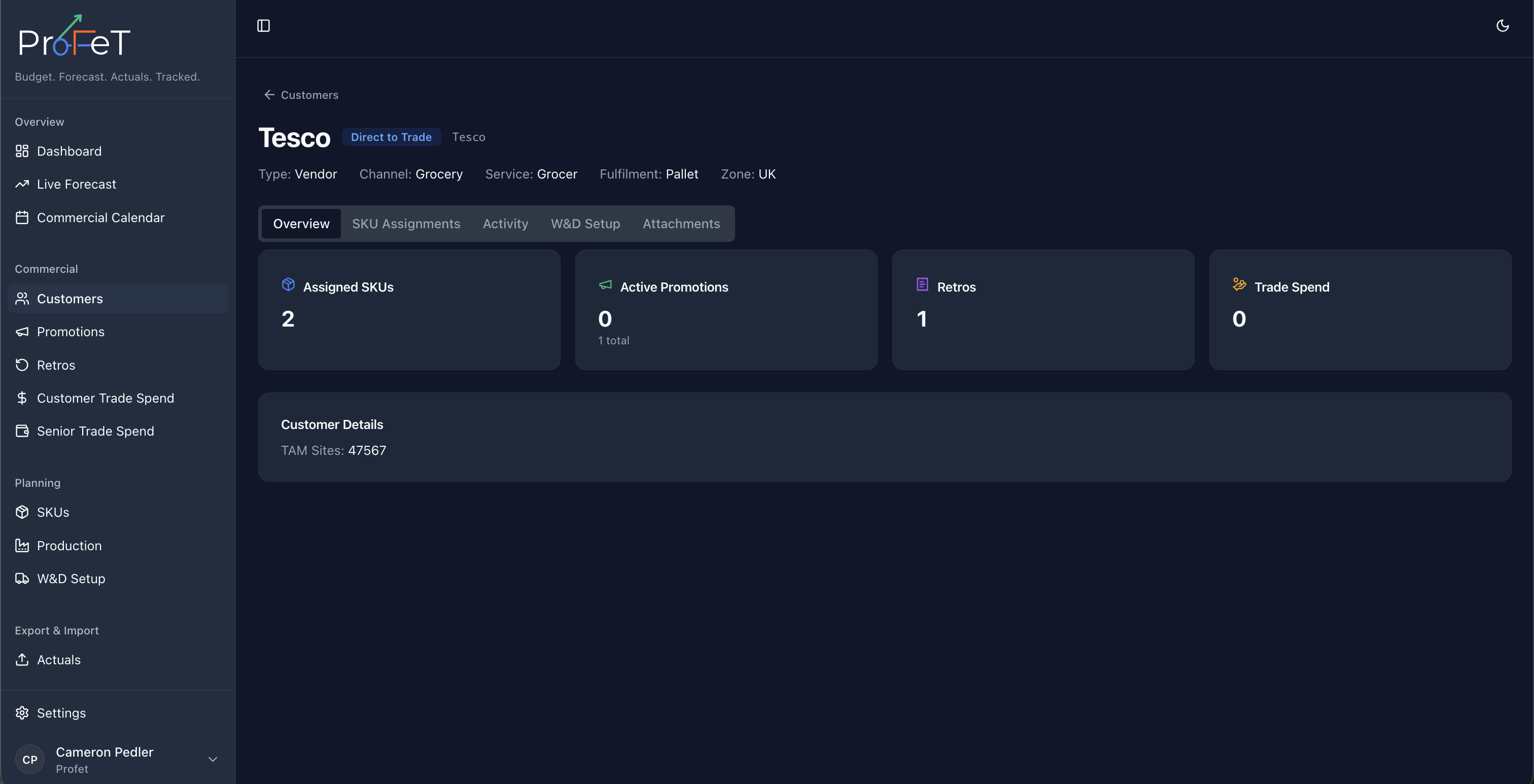Open Actuals under Export & Import

(118, 660)
